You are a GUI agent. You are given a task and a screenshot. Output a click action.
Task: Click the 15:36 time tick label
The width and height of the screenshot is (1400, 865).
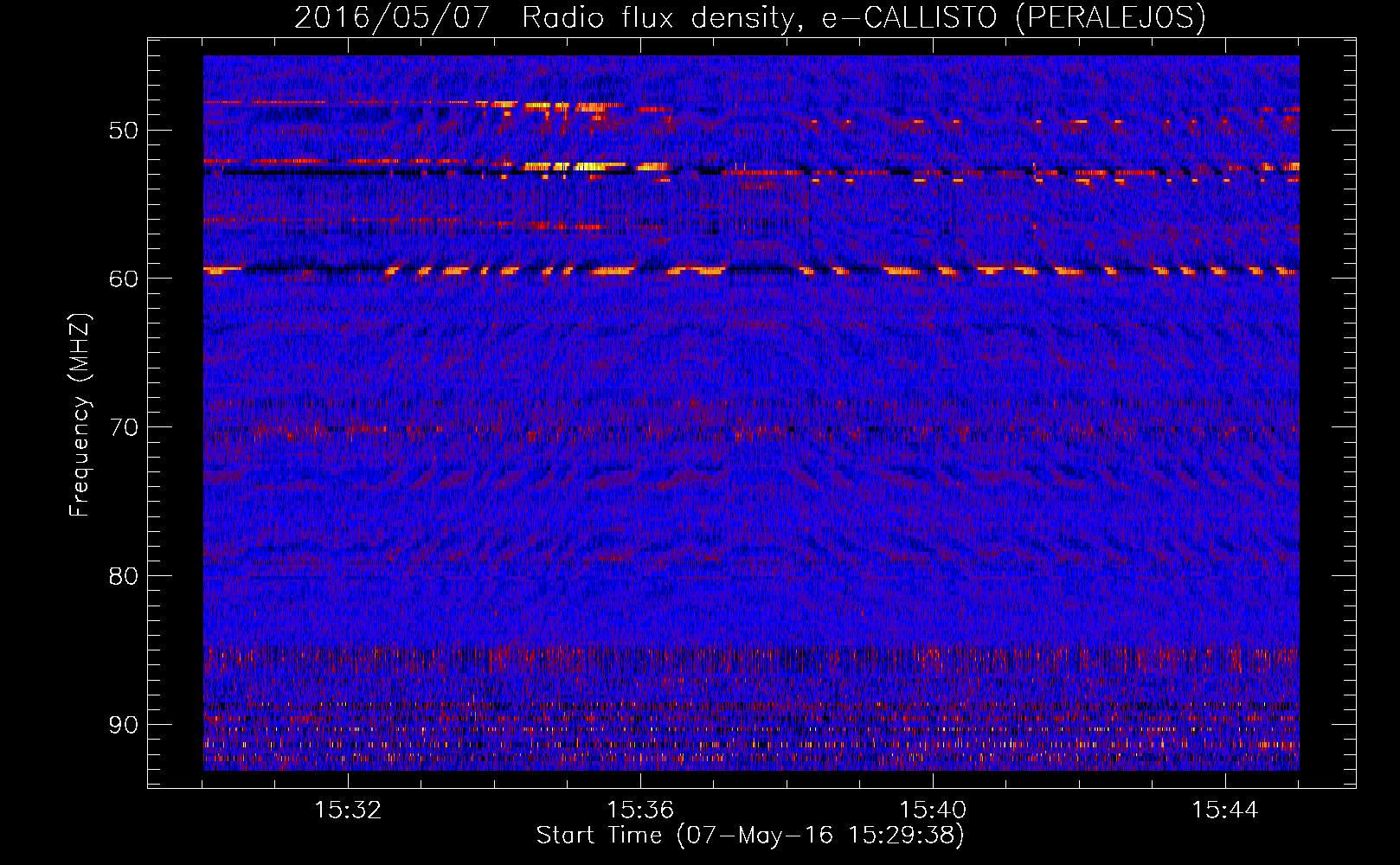tap(640, 811)
